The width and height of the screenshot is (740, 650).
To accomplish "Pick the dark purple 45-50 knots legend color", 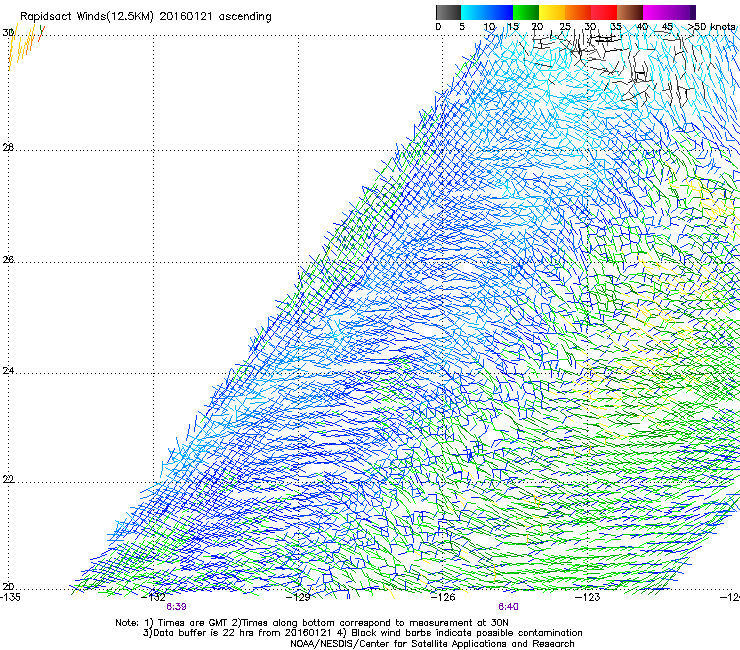I will (x=682, y=12).
